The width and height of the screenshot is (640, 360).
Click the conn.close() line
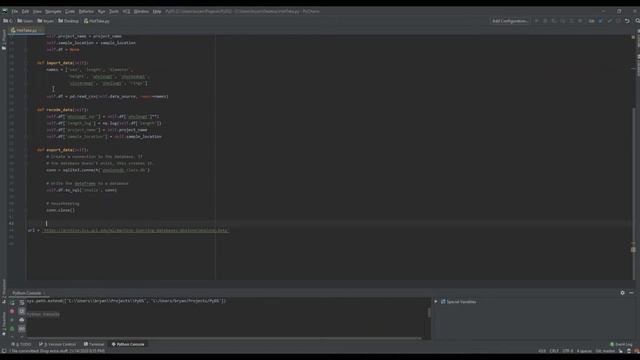pyautogui.click(x=60, y=210)
